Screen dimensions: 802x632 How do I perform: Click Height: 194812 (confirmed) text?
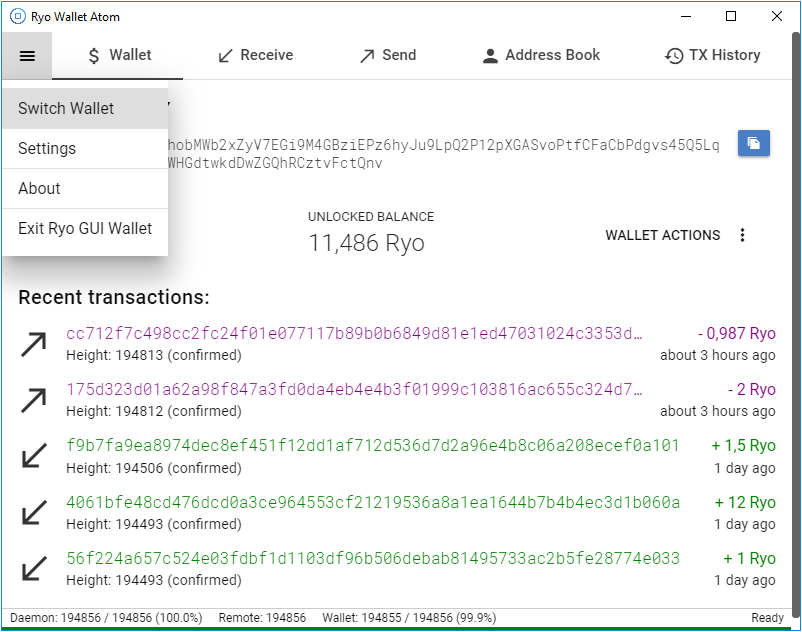pos(154,411)
